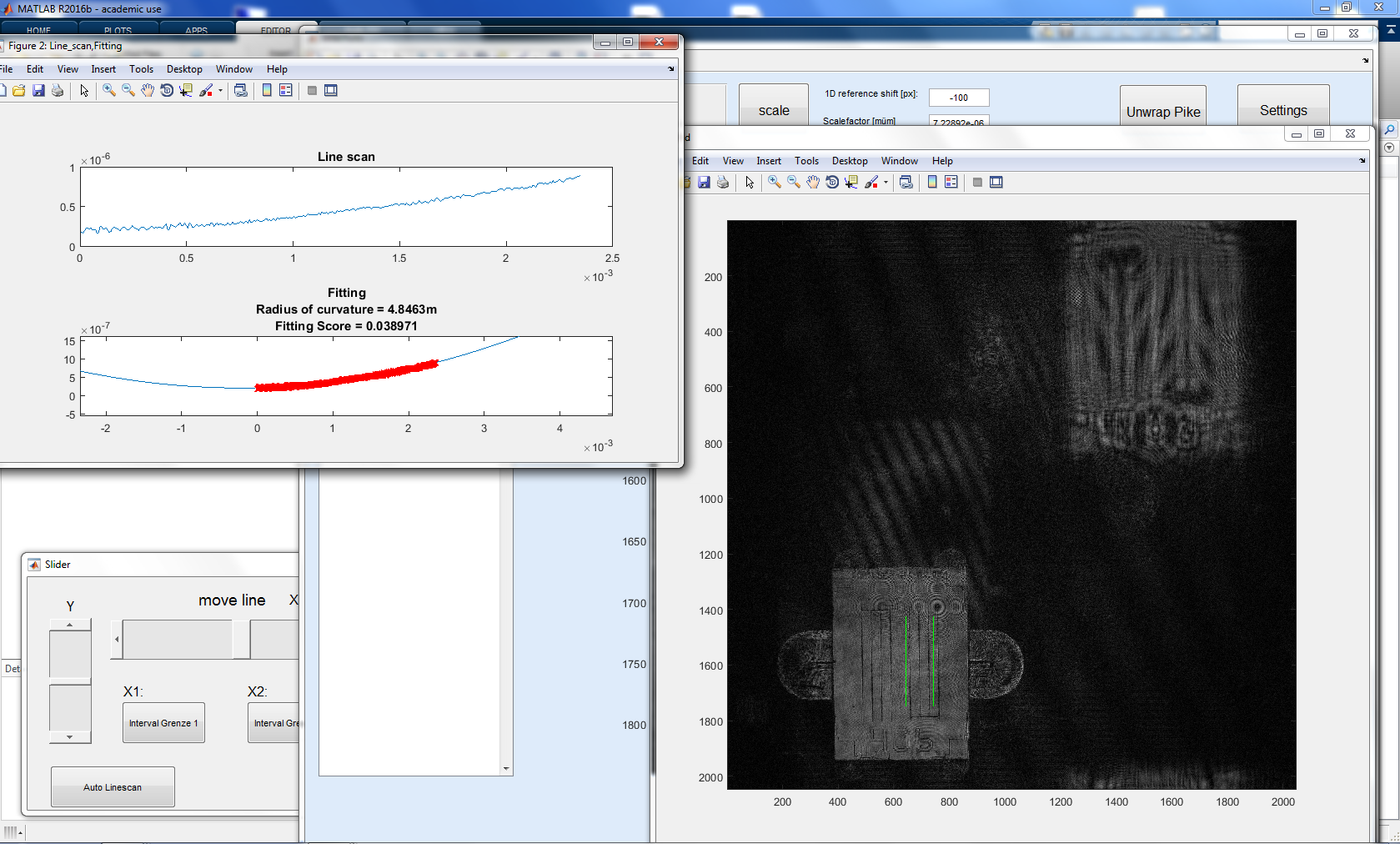Open Insert menu in image figure window
Viewport: 1400px width, 844px height.
tap(768, 161)
